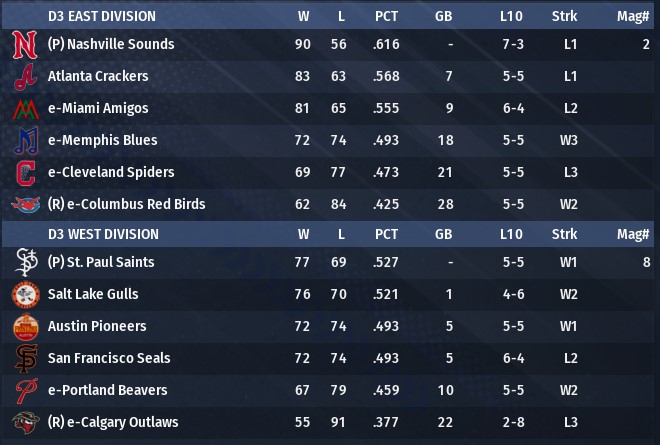Image resolution: width=660 pixels, height=445 pixels.
Task: Click the Nashville Sounds team logo
Action: [24, 44]
